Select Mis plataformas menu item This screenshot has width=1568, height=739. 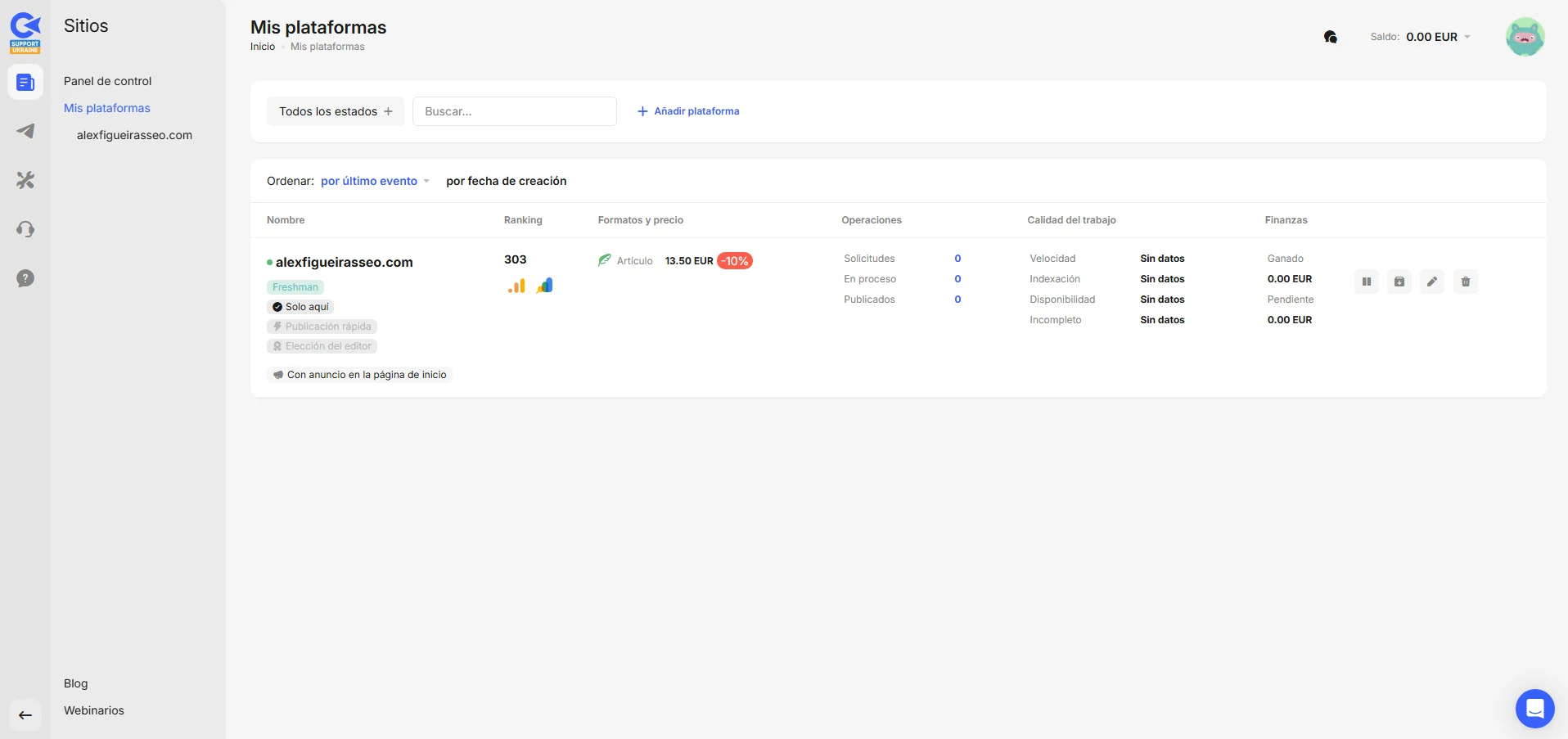tap(107, 108)
